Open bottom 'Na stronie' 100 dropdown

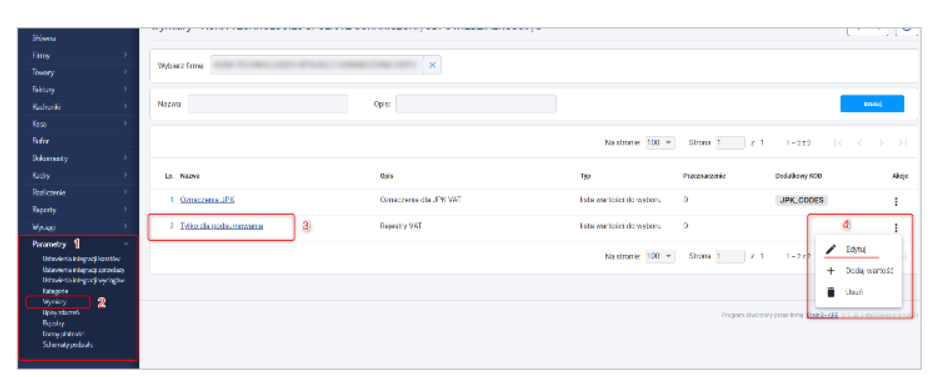click(660, 256)
